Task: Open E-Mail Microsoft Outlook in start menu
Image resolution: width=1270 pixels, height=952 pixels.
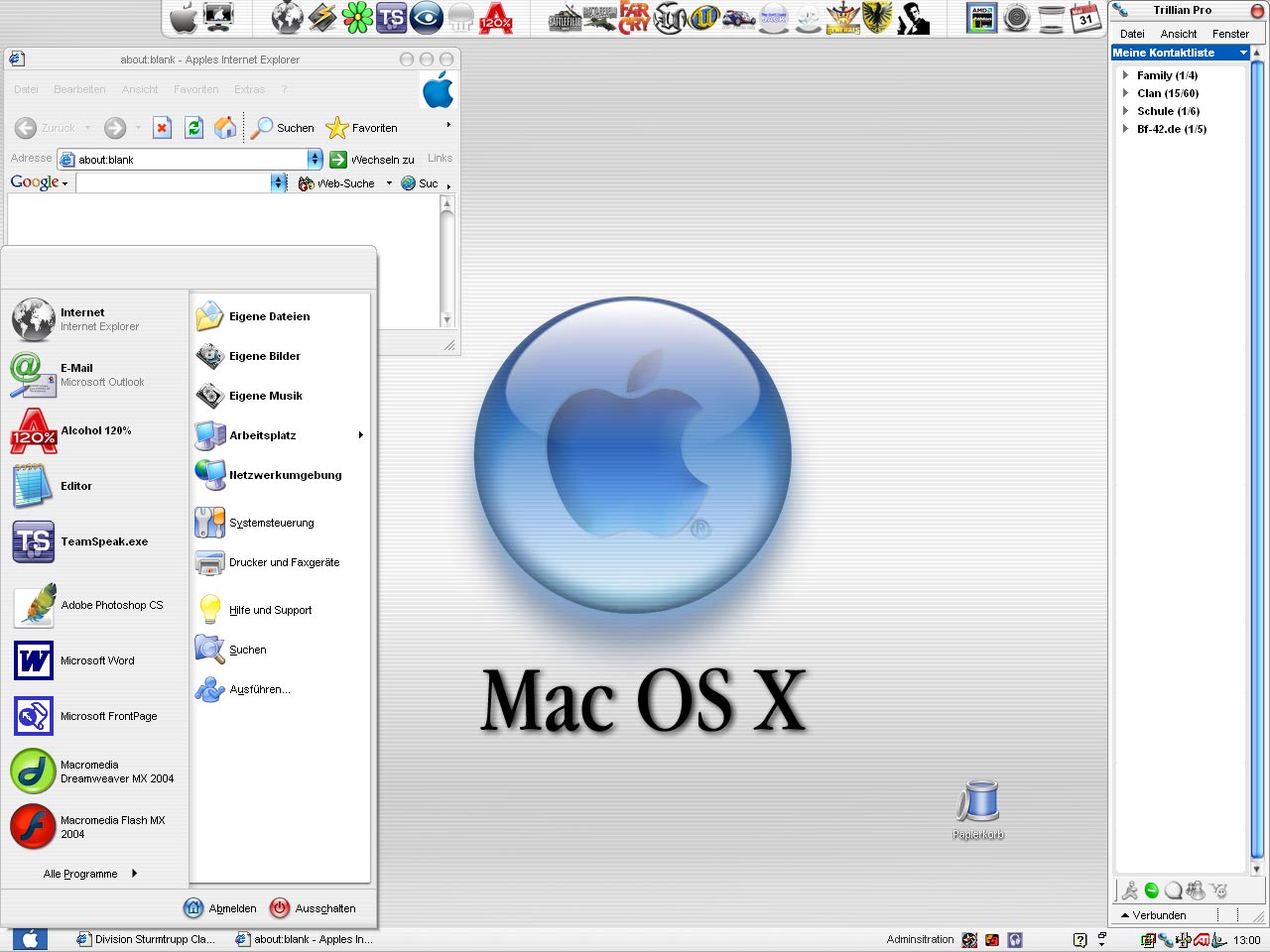Action: pos(94,375)
